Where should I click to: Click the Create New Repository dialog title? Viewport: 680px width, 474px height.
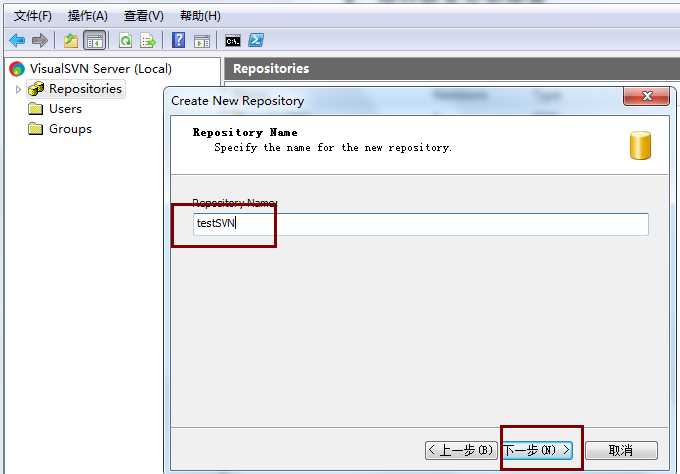[238, 101]
